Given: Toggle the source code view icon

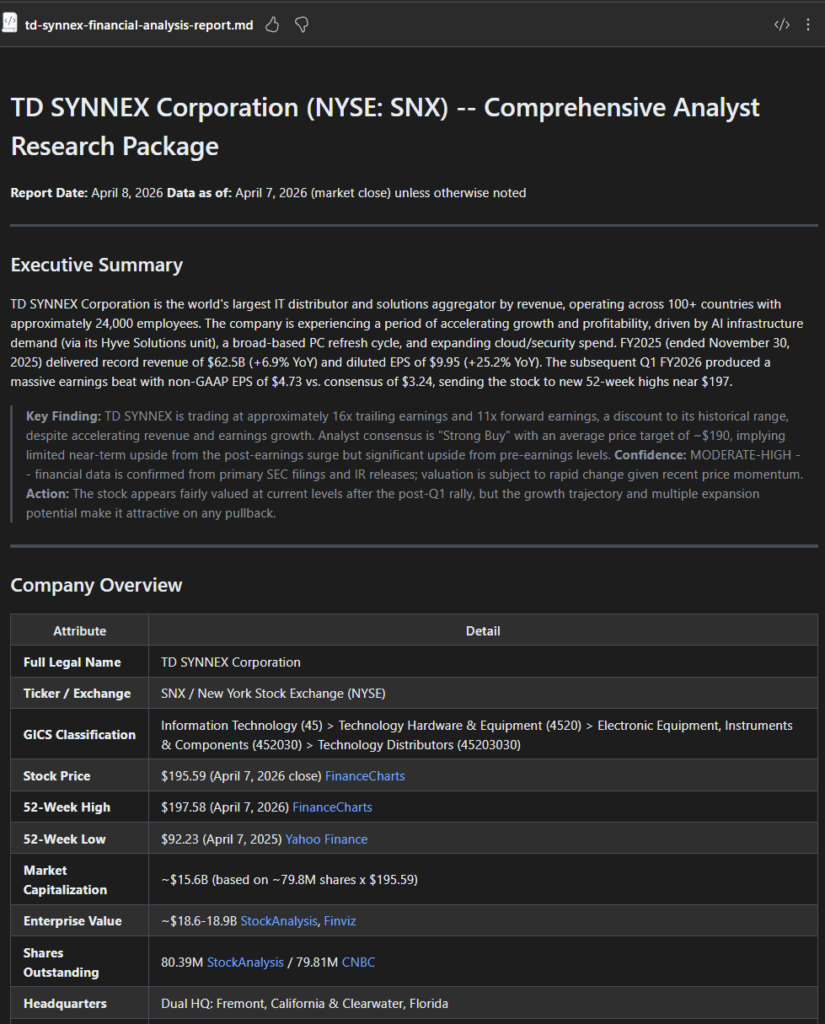Looking at the screenshot, I should click(x=782, y=25).
